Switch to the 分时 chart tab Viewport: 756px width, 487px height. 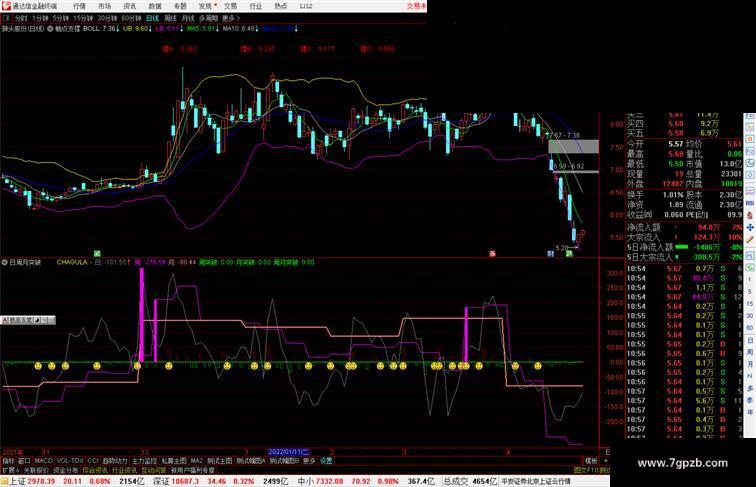coord(21,18)
